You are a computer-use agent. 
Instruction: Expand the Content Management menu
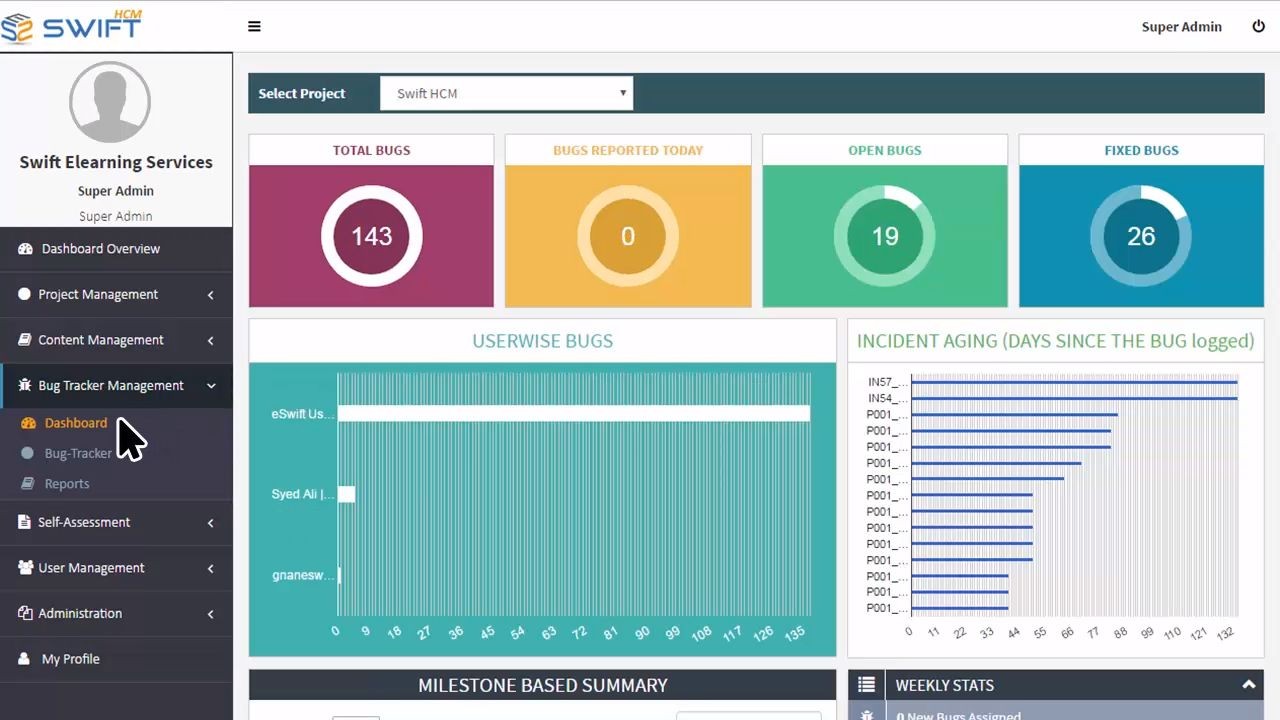116,340
